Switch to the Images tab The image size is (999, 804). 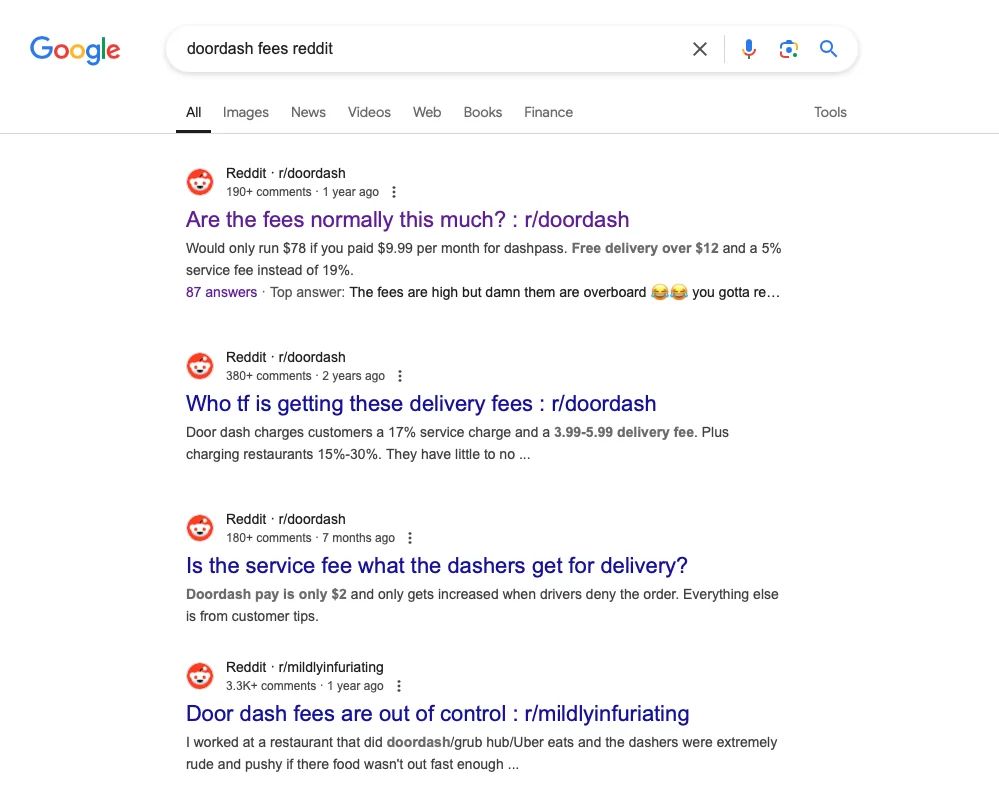tap(246, 112)
